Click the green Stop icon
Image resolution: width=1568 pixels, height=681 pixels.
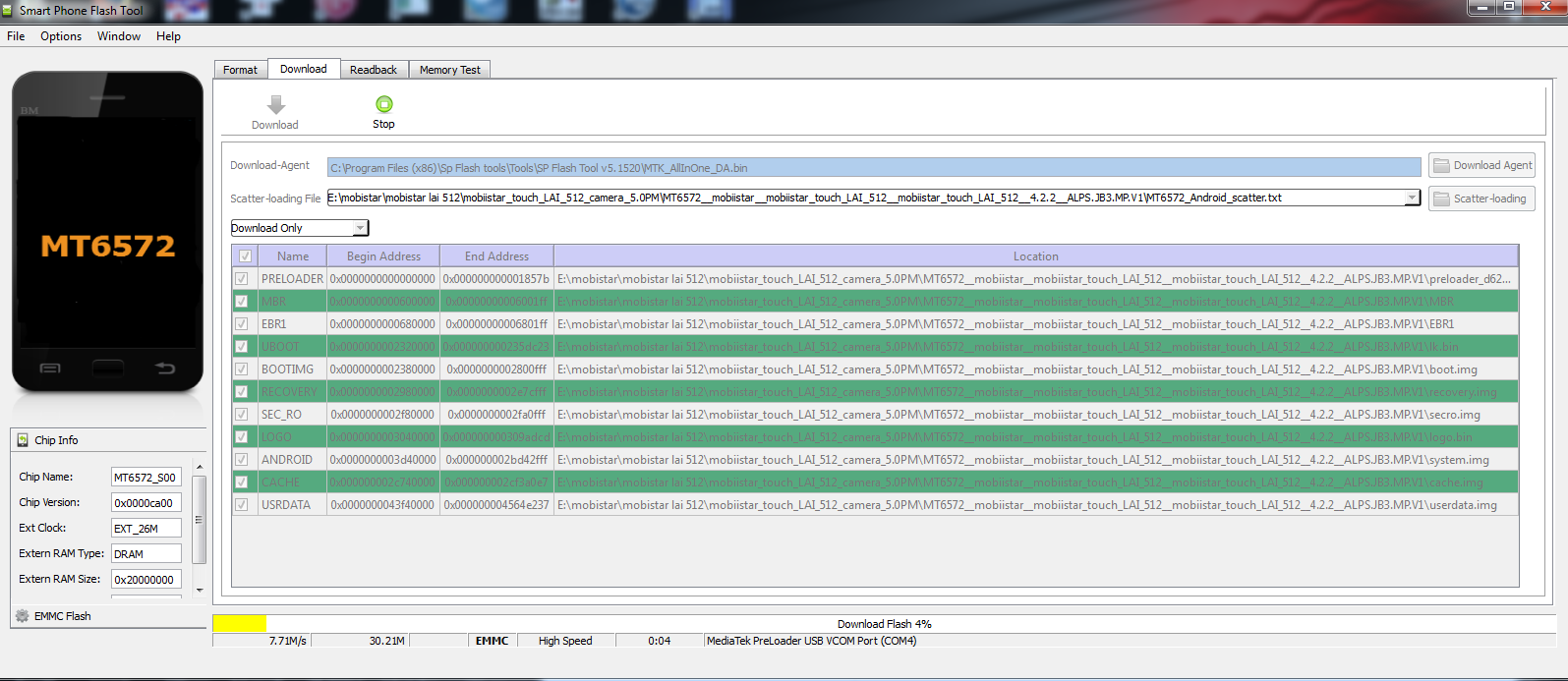pyautogui.click(x=384, y=104)
